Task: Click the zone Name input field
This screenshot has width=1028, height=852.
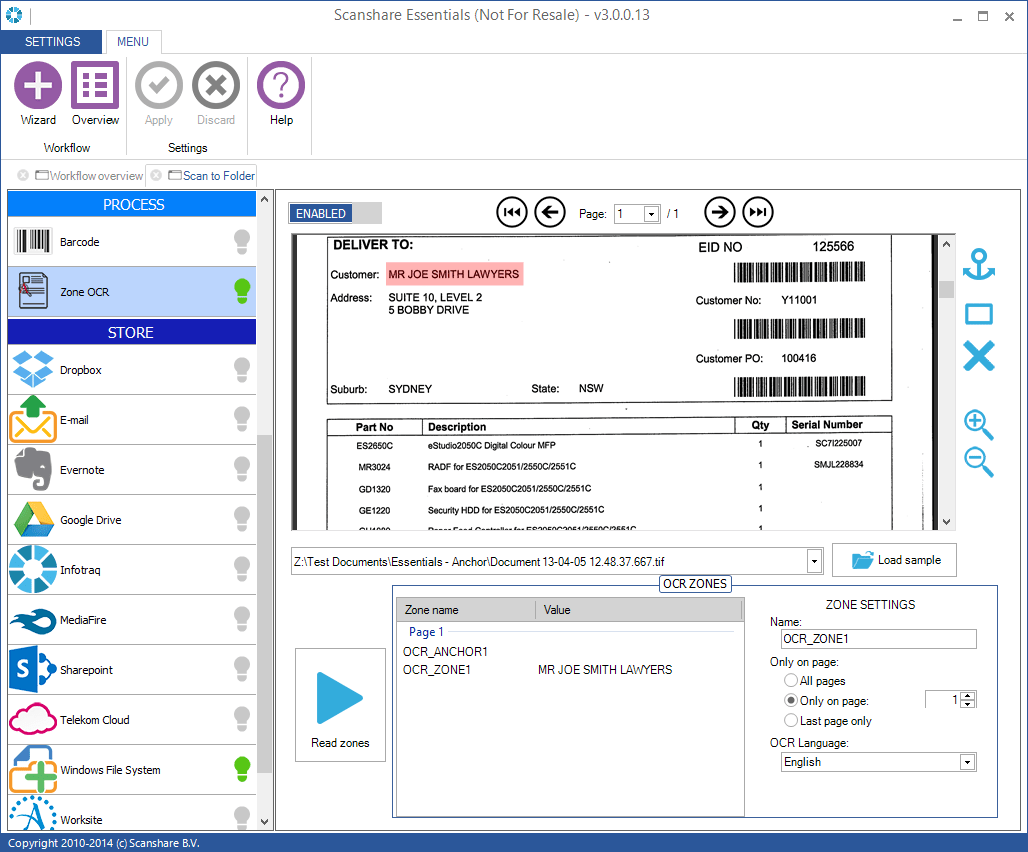Action: [x=879, y=639]
